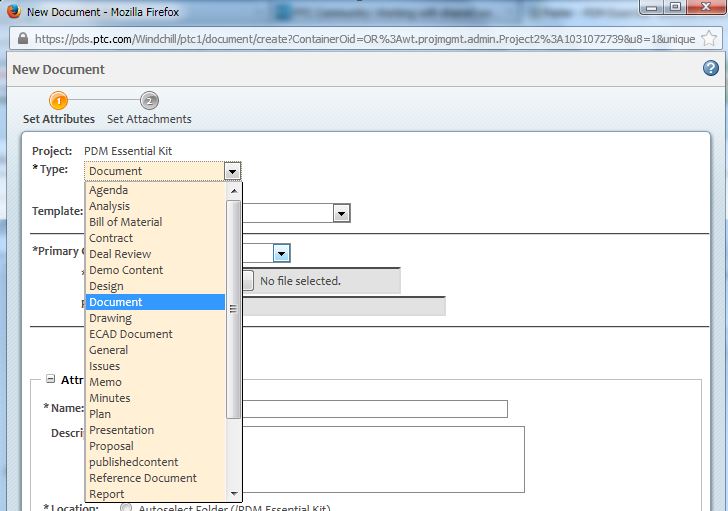Pick Demo Content in the list
Image resolution: width=728 pixels, height=511 pixels.
pyautogui.click(x=155, y=270)
